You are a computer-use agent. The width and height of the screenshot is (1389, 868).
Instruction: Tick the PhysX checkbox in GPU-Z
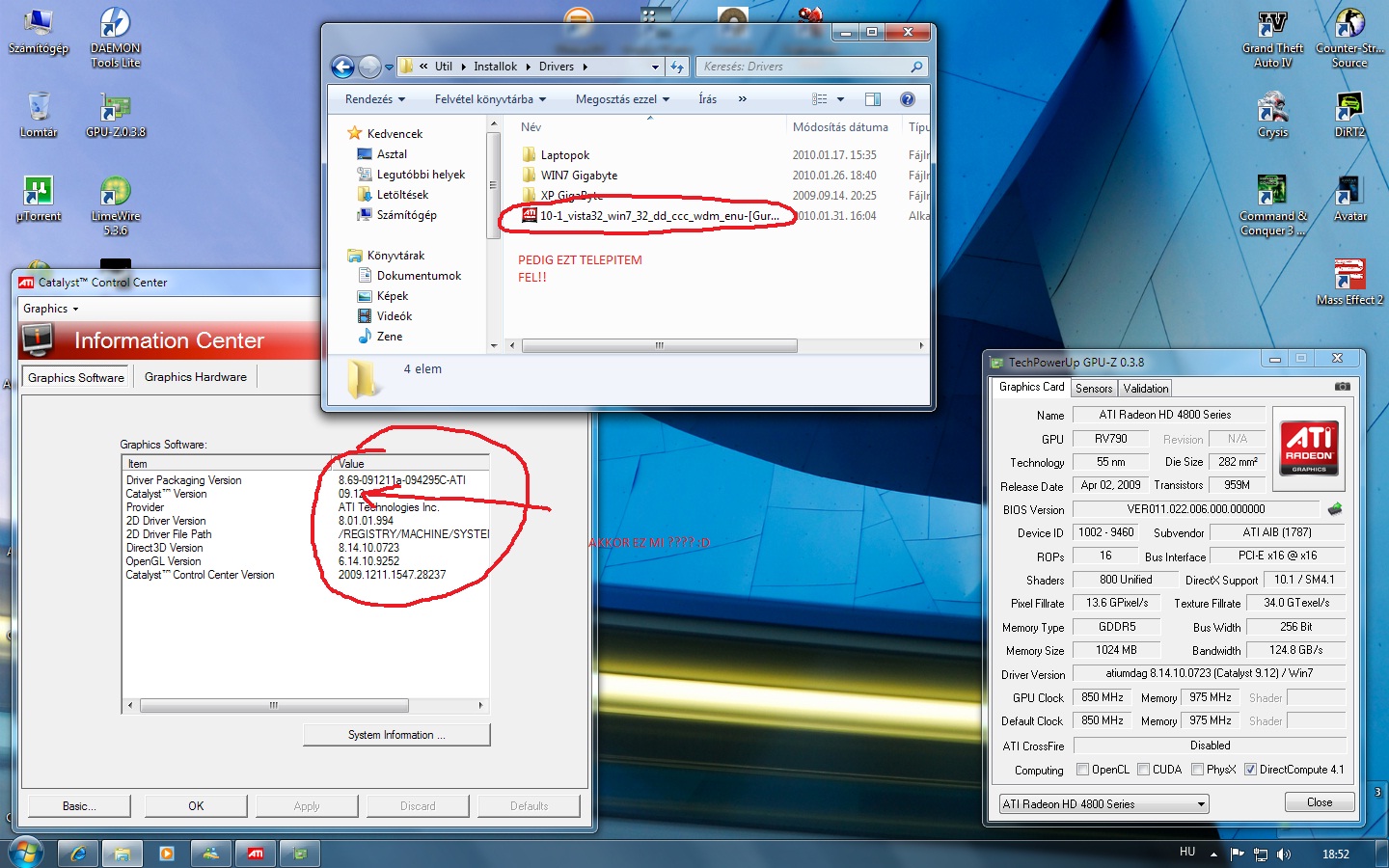tap(1197, 770)
